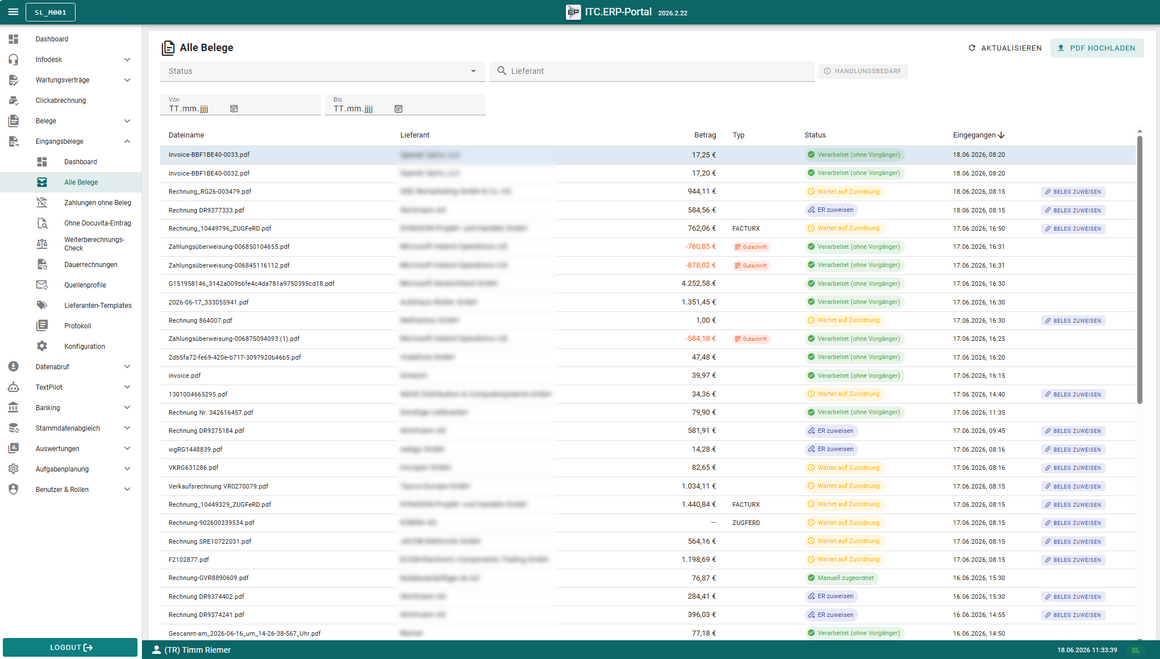This screenshot has height=659, width=1160.
Task: Collapse the Eingangsbelege menu chevron
Action: [x=127, y=141]
